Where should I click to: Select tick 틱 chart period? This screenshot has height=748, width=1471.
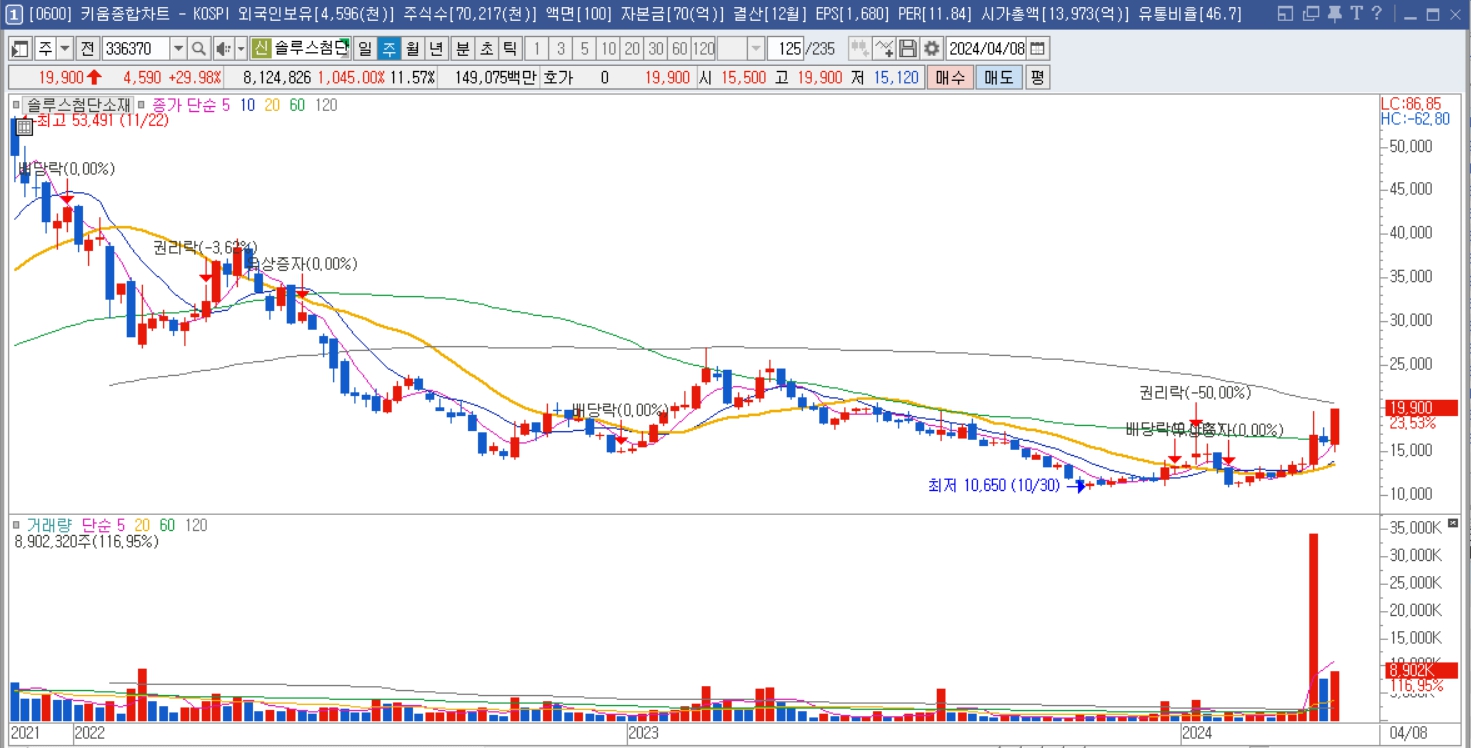click(x=510, y=48)
